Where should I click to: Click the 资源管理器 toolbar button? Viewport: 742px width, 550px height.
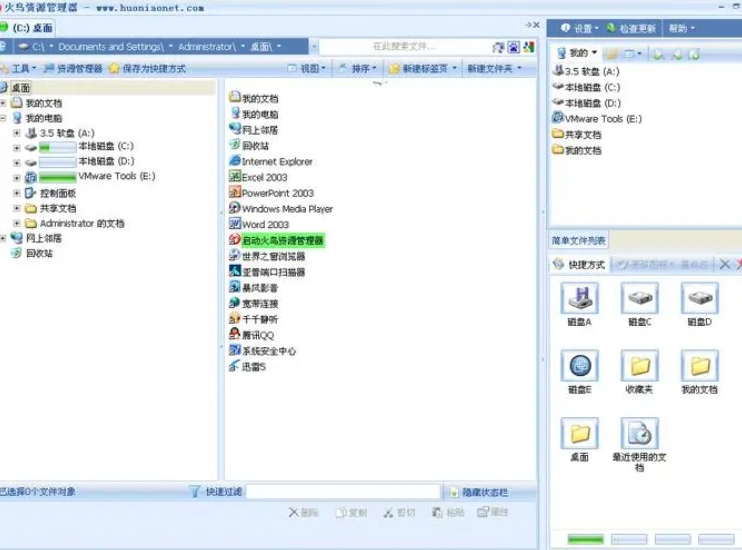point(73,69)
